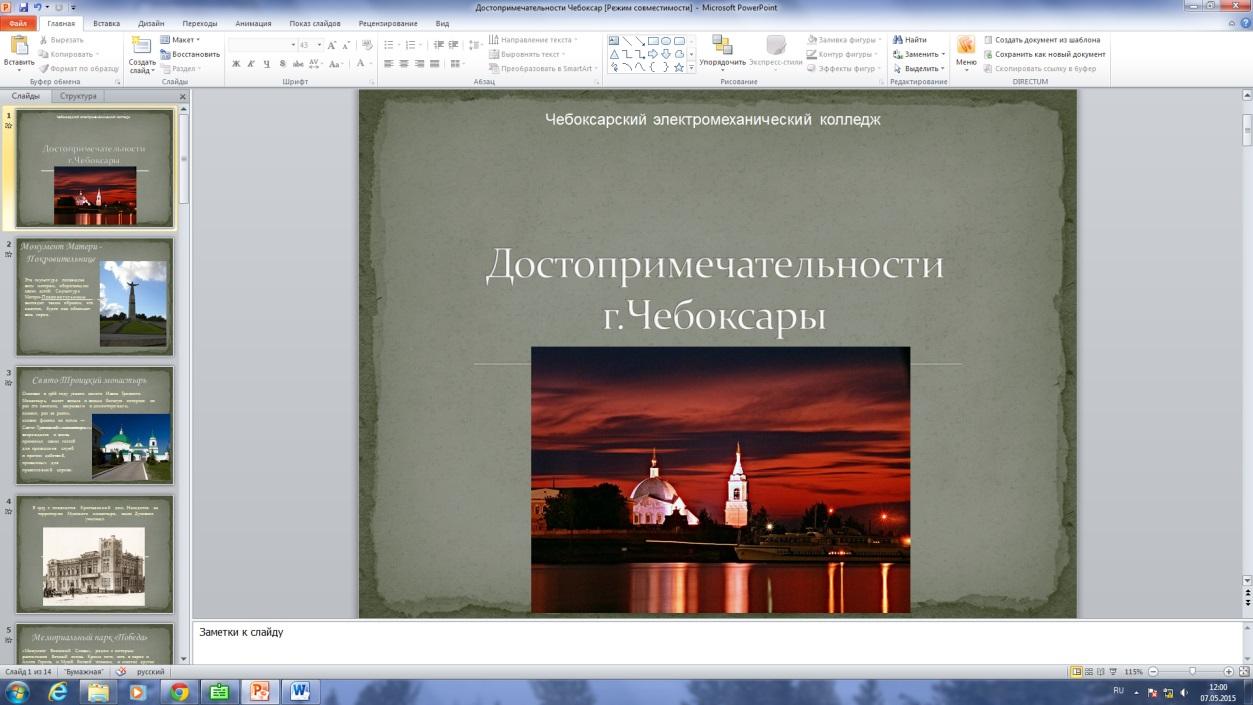This screenshot has height=705, width=1253.
Task: Click the Arrange (Упорядочить) icon
Action: [722, 45]
